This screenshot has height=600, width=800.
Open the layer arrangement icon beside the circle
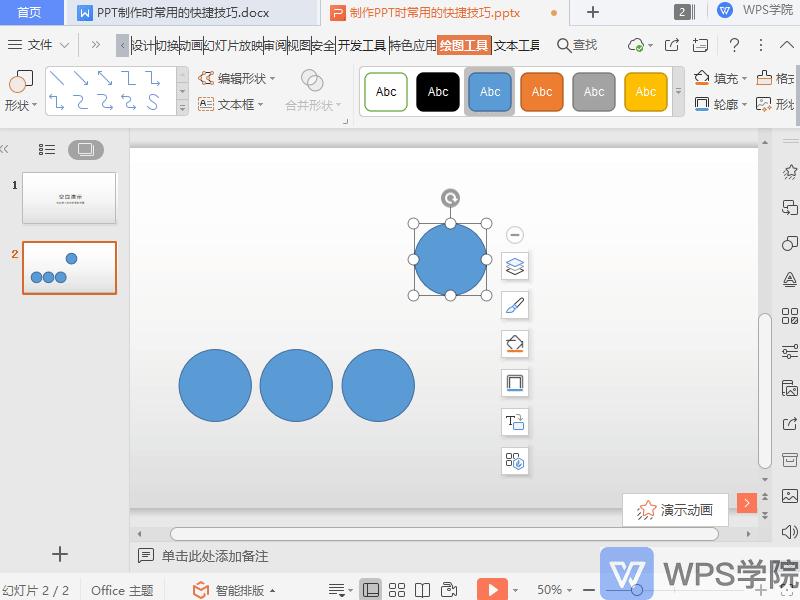pos(514,266)
